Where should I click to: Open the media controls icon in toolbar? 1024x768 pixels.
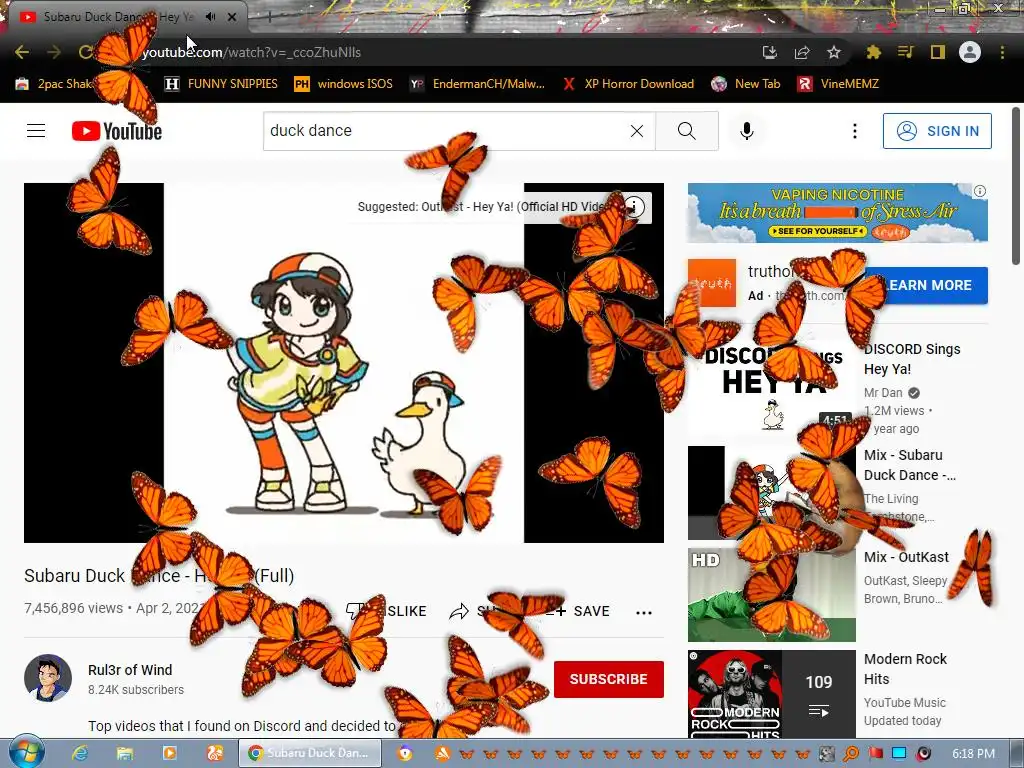click(905, 52)
